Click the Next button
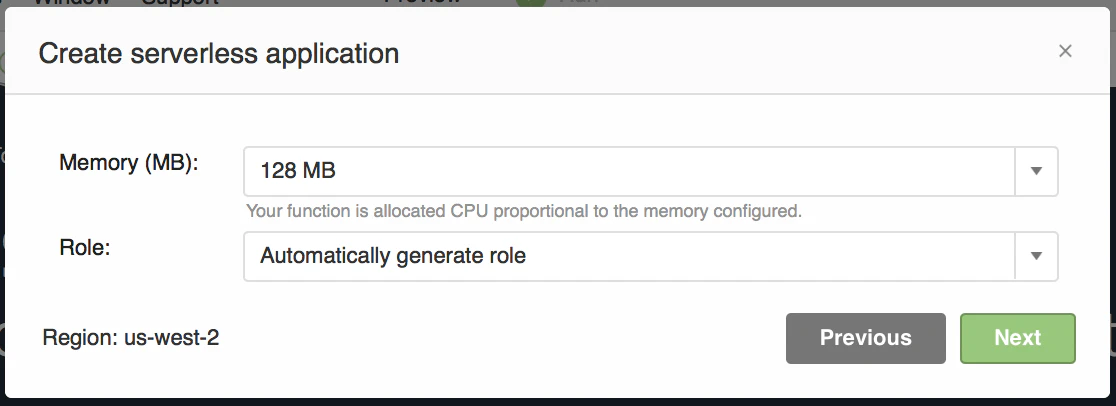The image size is (1116, 406). click(1018, 338)
